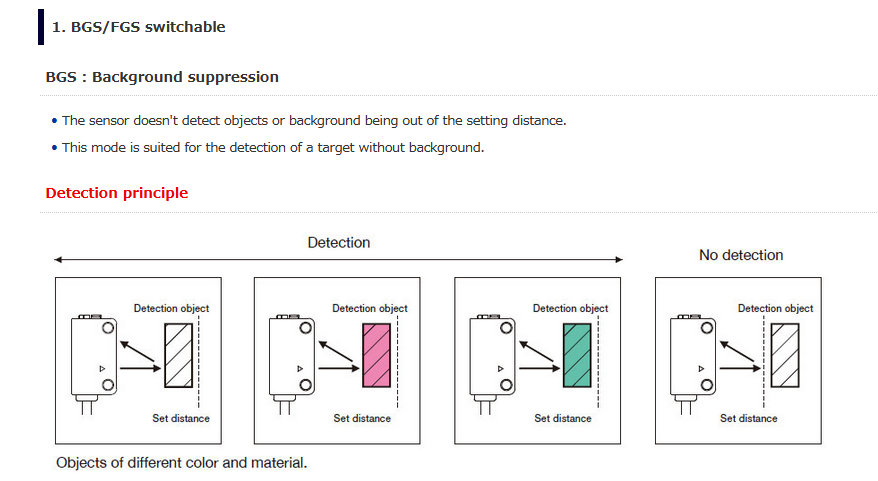
Task: Click the Set distance label in first diagram
Action: pos(181,418)
